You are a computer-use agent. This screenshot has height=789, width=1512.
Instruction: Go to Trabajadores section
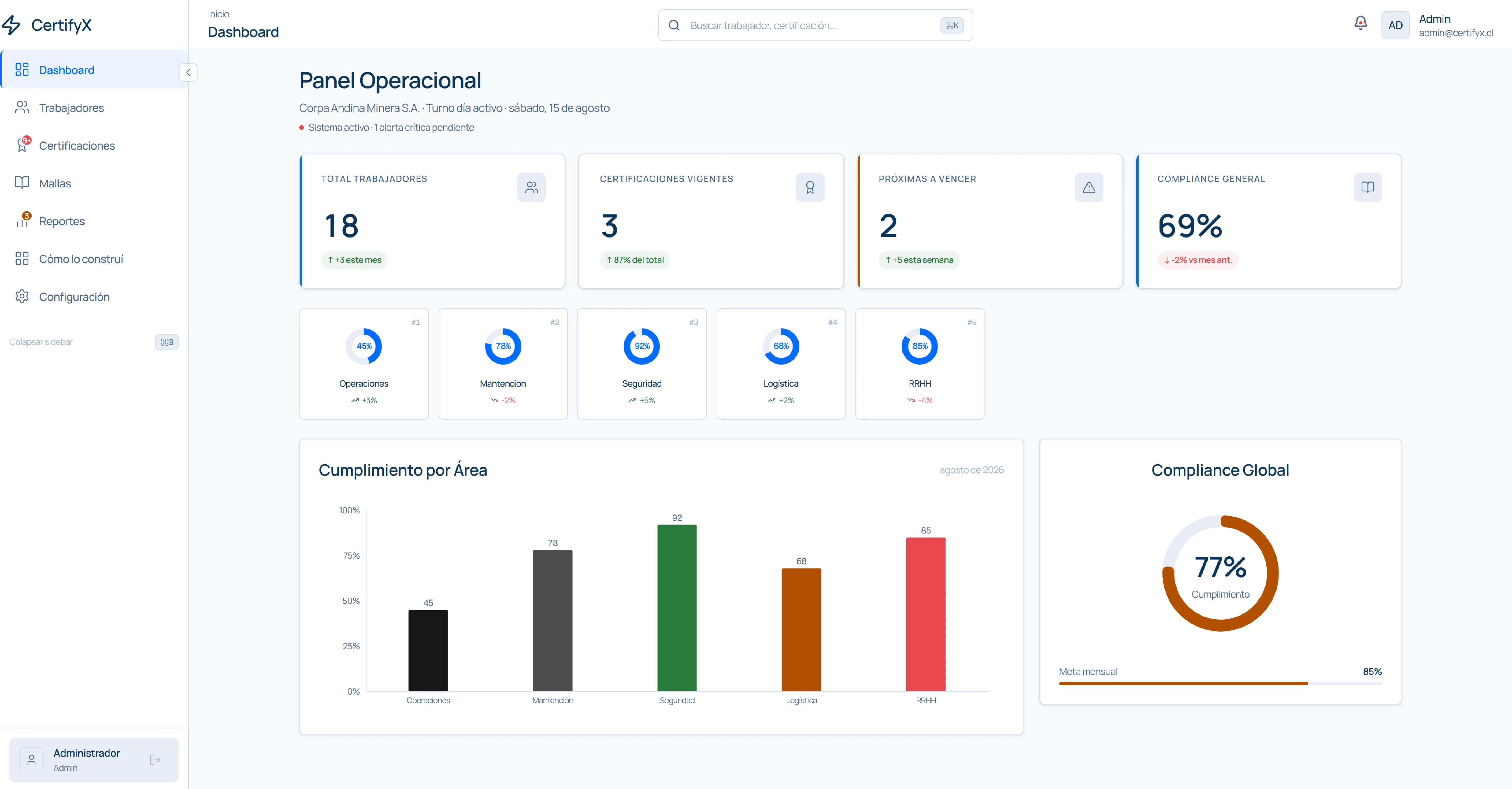pos(94,107)
